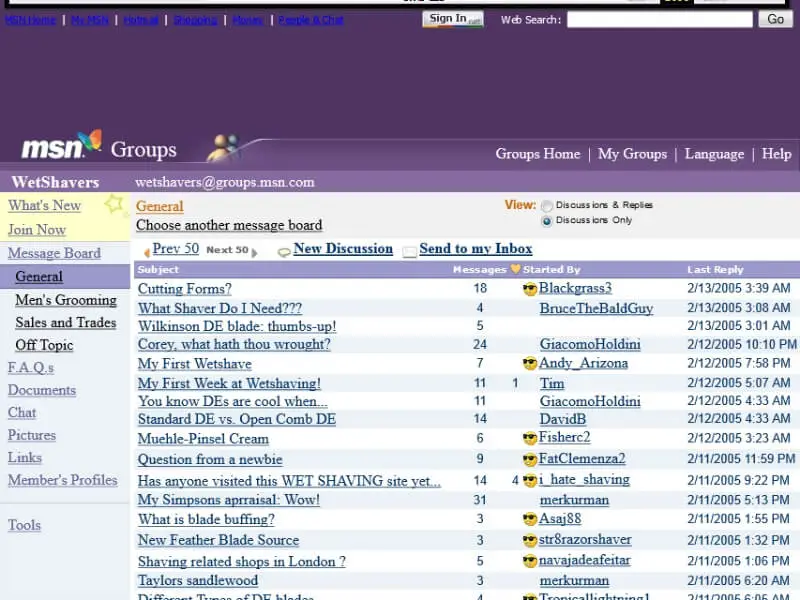Click the sunglasses smiley beside i_hate_shaving
This screenshot has height=600, width=800.
(x=530, y=480)
